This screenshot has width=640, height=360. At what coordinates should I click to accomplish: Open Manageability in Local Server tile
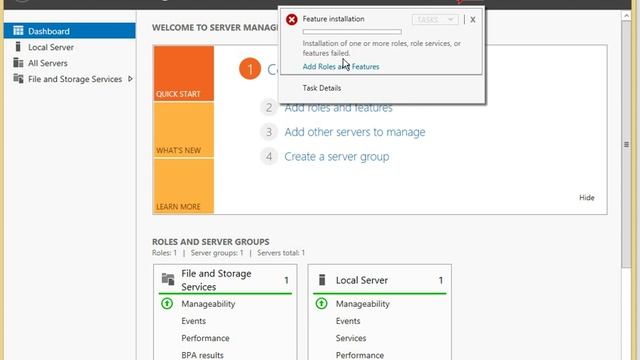tap(362, 304)
